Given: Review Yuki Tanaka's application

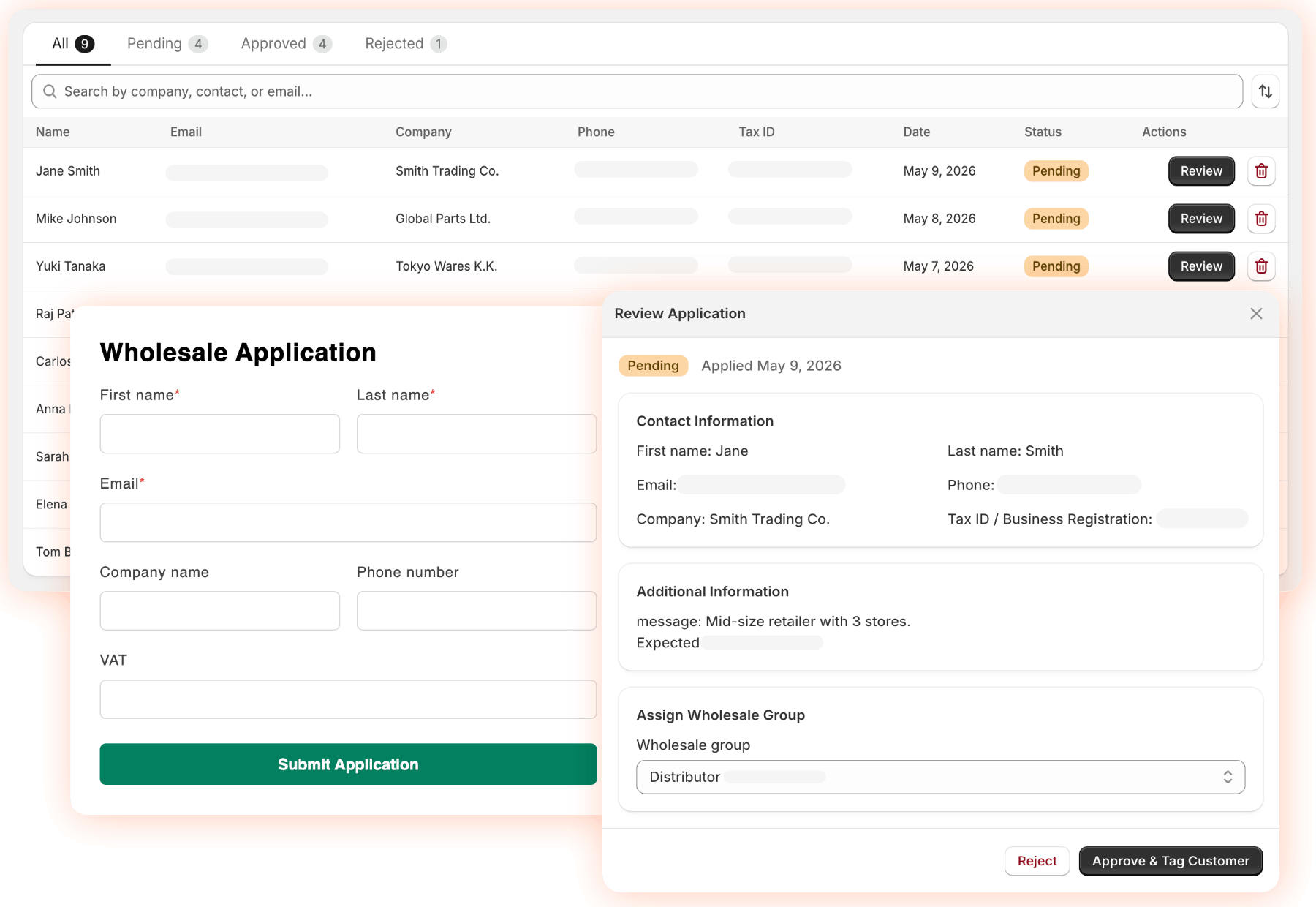Looking at the screenshot, I should (1201, 266).
